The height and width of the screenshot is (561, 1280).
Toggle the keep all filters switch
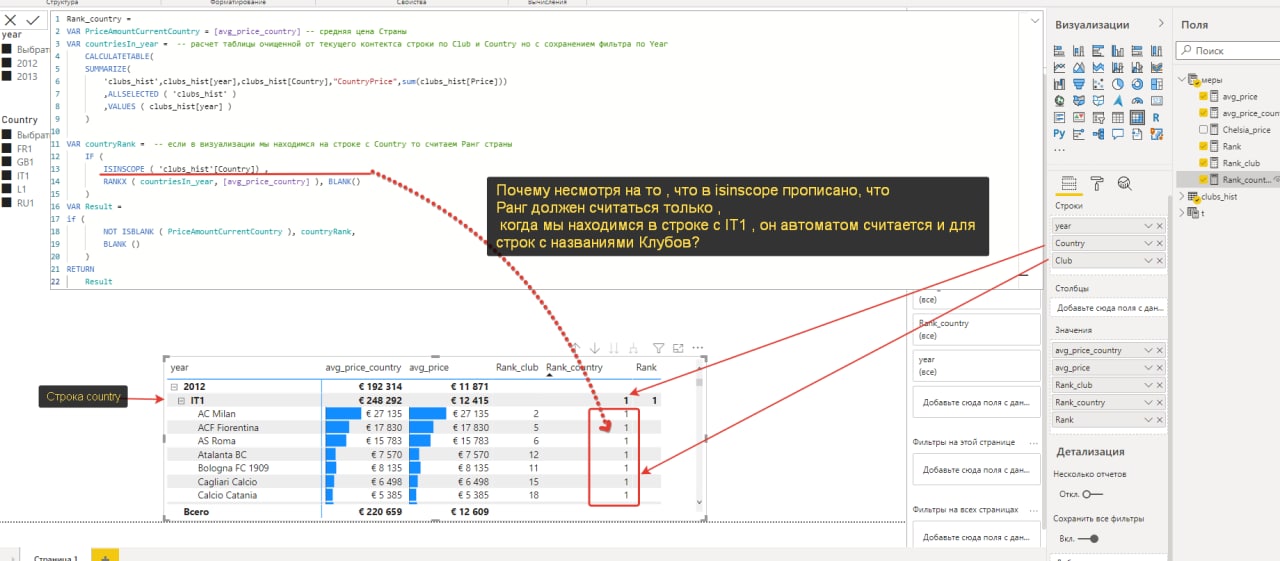[x=1090, y=538]
